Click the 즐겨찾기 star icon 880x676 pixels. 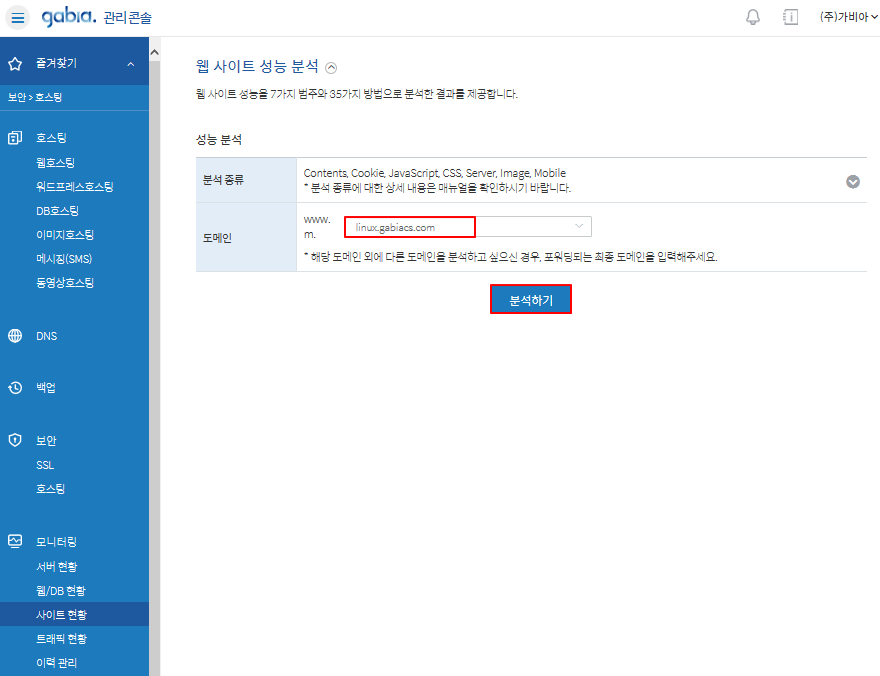coord(15,64)
